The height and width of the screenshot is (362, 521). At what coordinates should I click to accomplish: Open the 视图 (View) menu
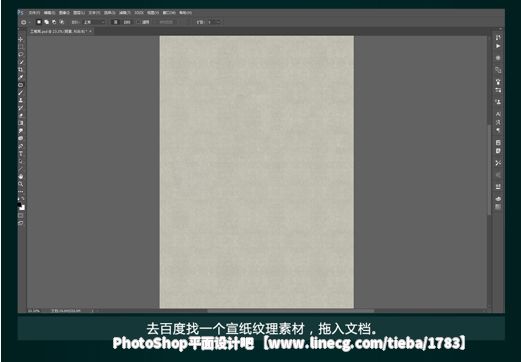pos(153,13)
